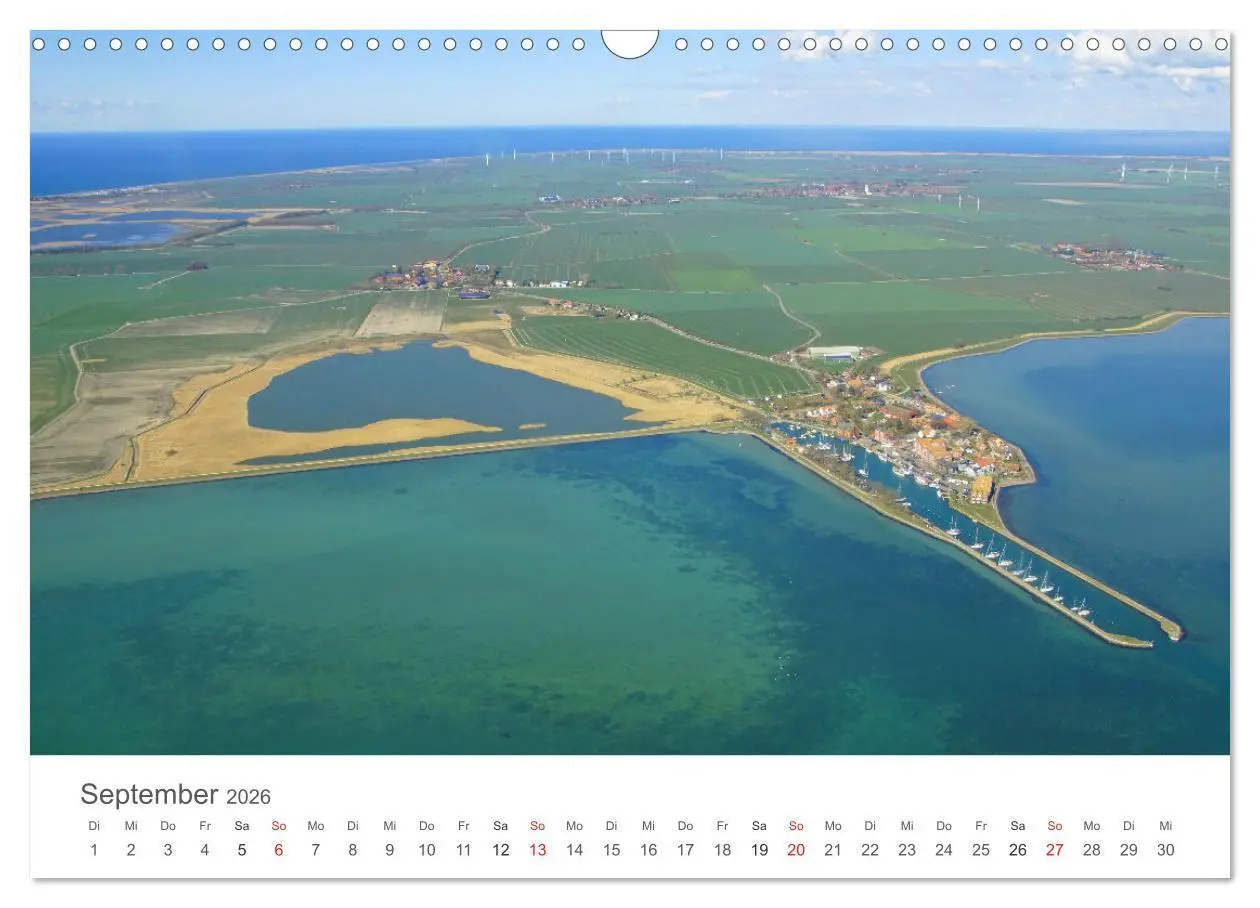Select date 9 in the calendar row

[390, 850]
